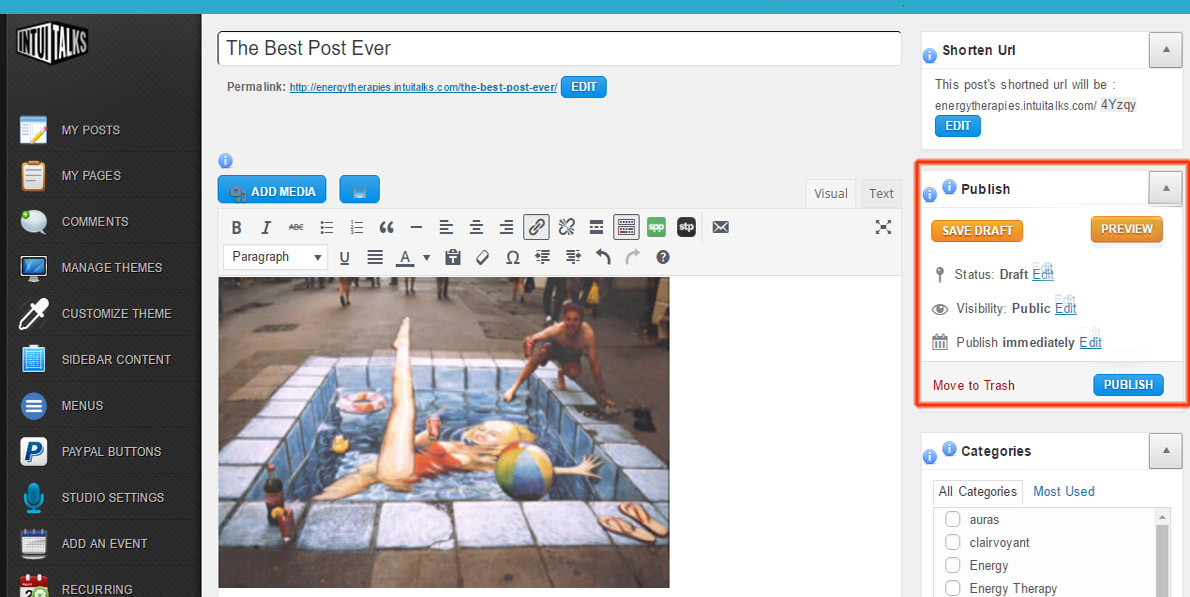This screenshot has width=1190, height=597.
Task: Redo the last undone edit
Action: [633, 258]
